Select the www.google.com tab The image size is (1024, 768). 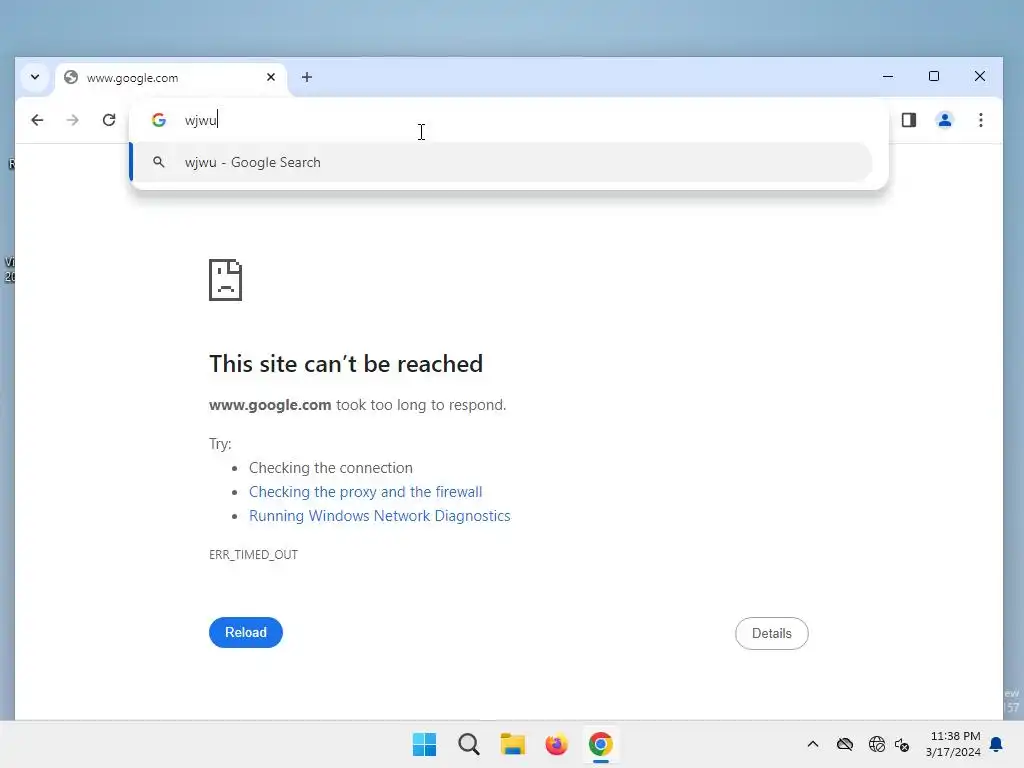tap(171, 78)
